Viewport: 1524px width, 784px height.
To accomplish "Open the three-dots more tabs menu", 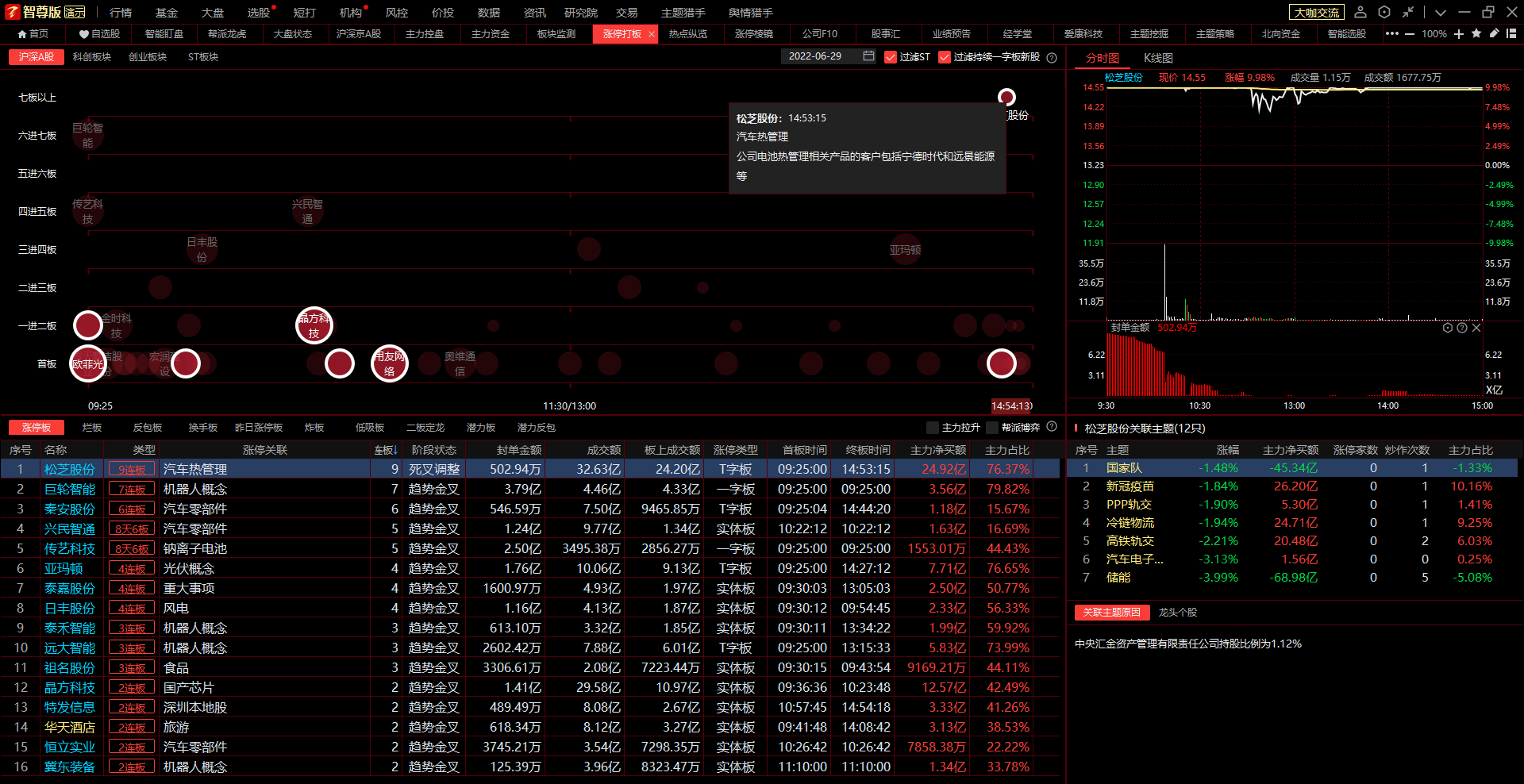I will pos(1392,33).
